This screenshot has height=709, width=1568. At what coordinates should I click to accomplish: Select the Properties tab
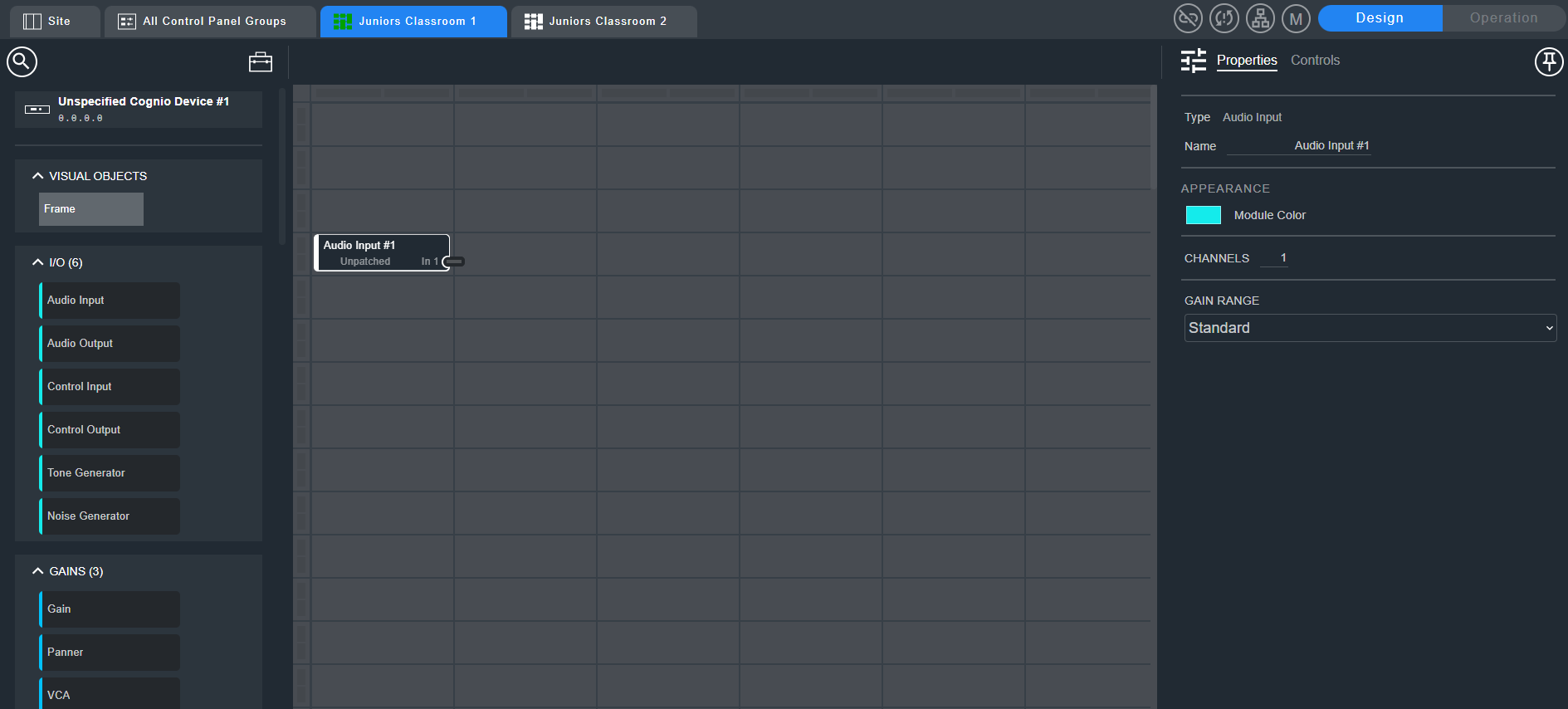1247,61
